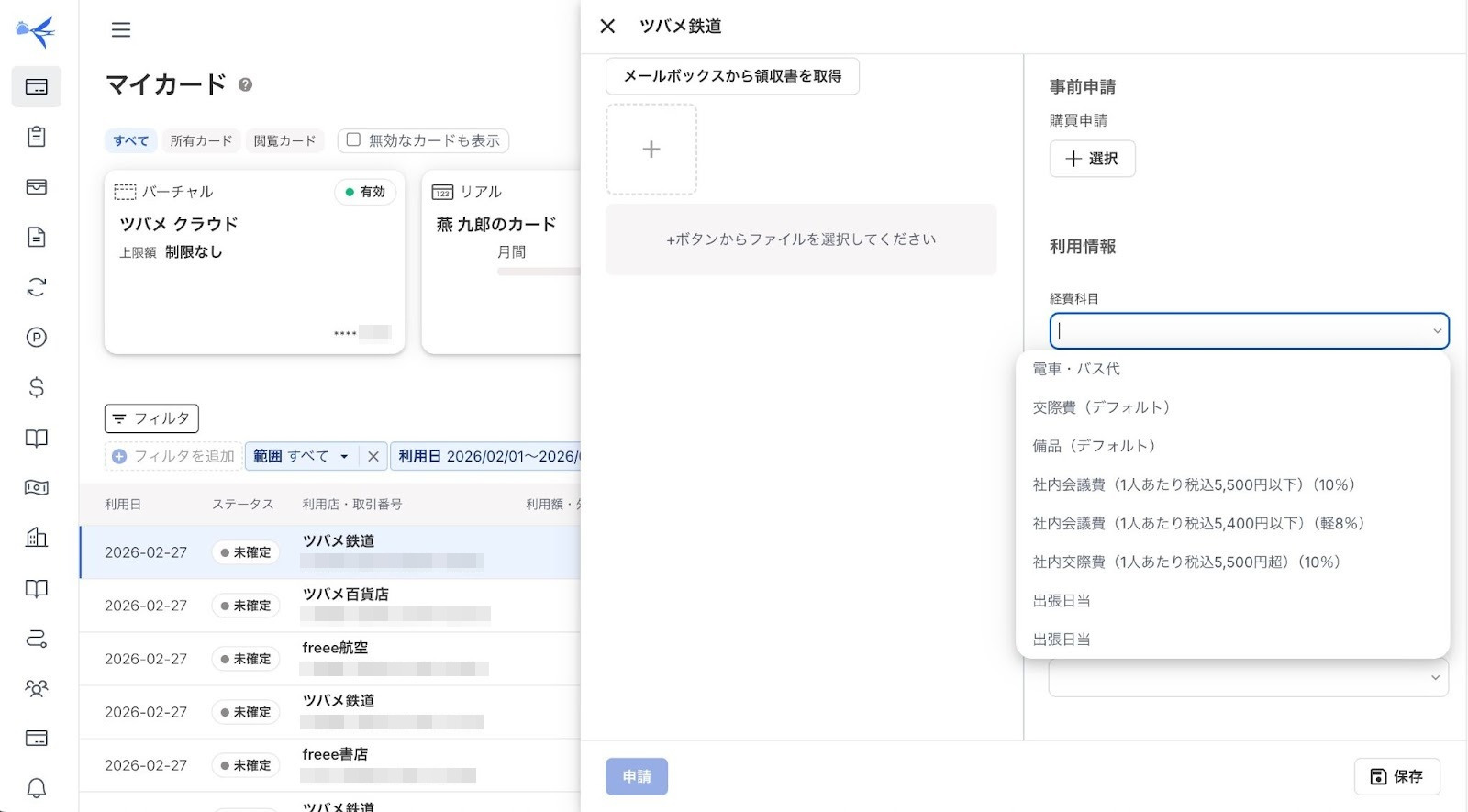Open the フィルタ button

(x=151, y=418)
